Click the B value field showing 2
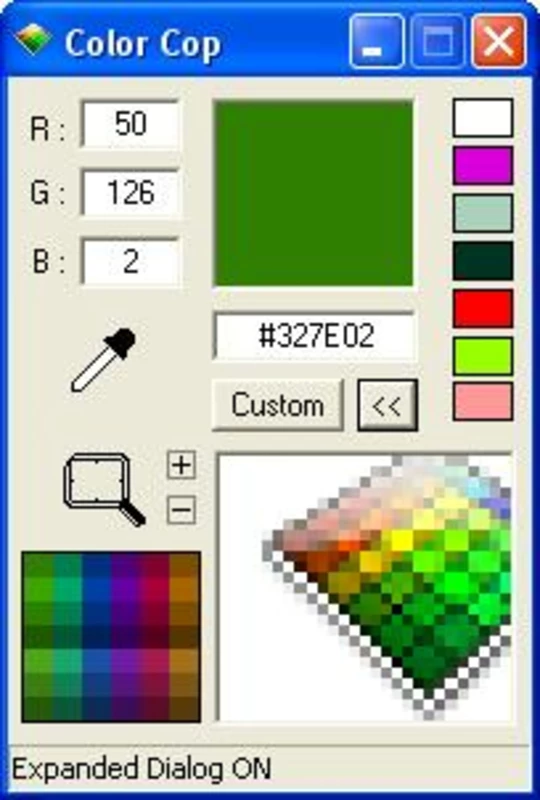This screenshot has width=540, height=800. [130, 262]
